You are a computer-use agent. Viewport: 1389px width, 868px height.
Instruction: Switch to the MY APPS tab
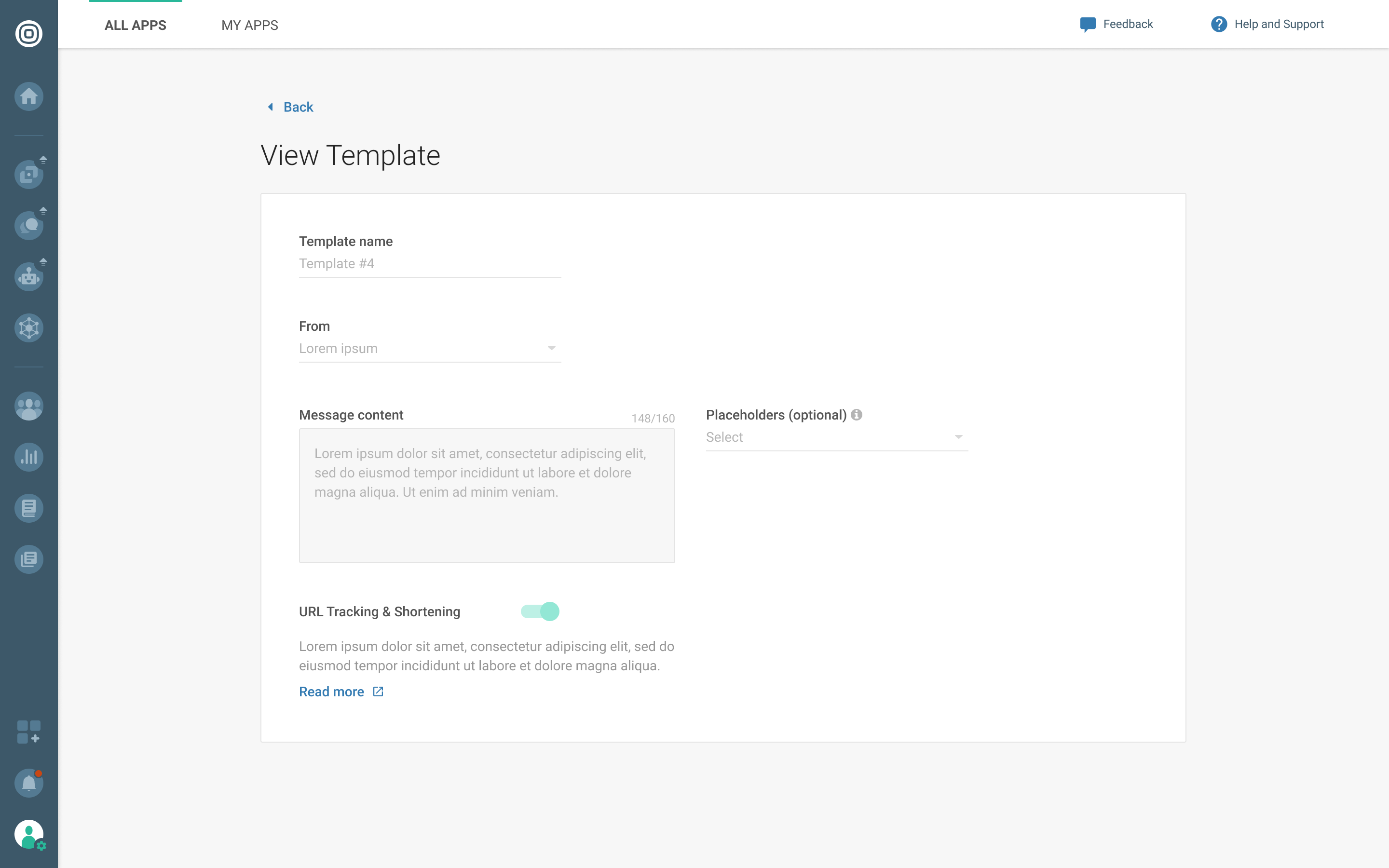coord(250,25)
